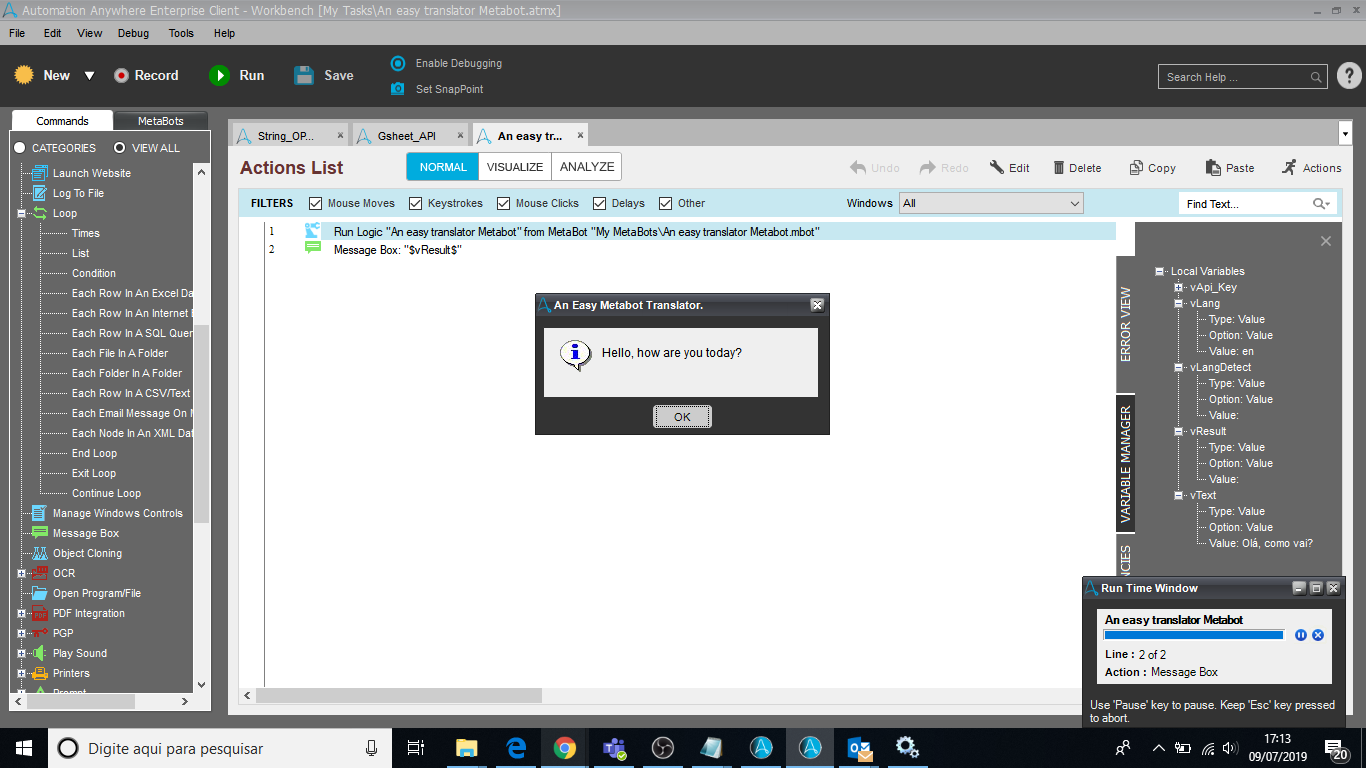The height and width of the screenshot is (768, 1366).
Task: Expand the vApi_Key variable node
Action: pos(1179,287)
